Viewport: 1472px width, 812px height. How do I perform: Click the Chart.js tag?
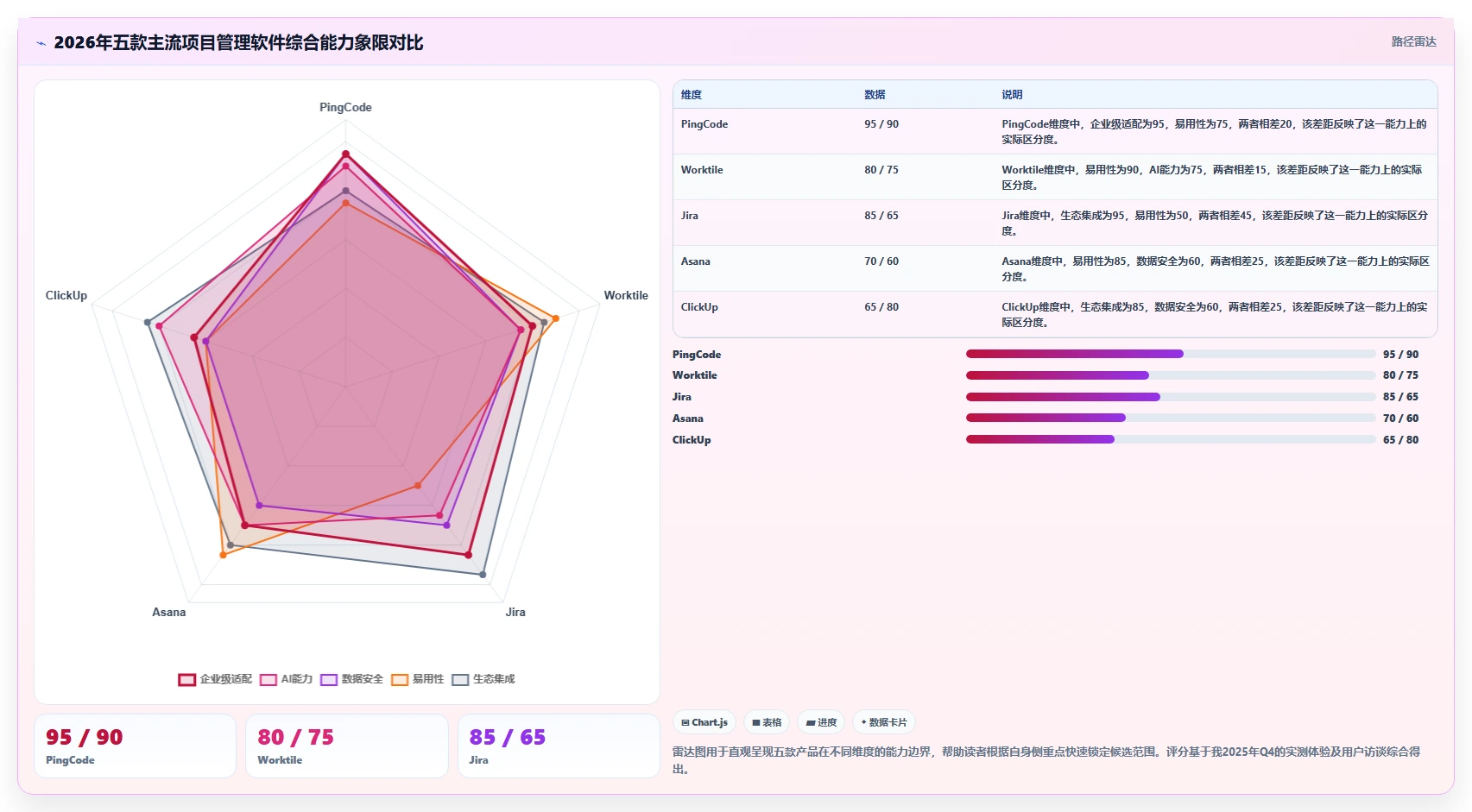coord(704,722)
